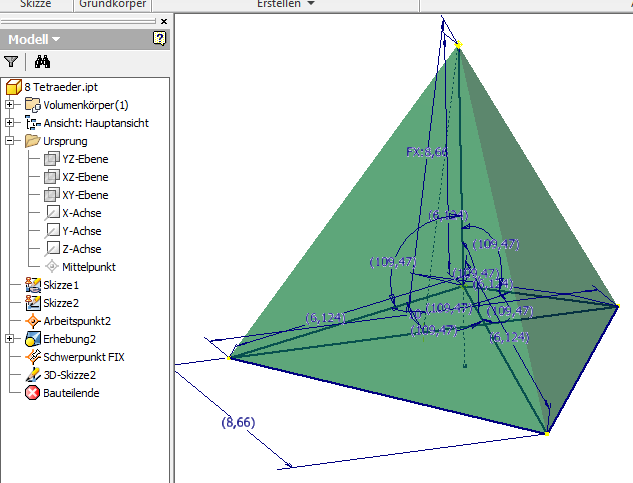Click the Arbeitspunkt2 work point icon
Screen dimensions: 633x483
(33, 321)
